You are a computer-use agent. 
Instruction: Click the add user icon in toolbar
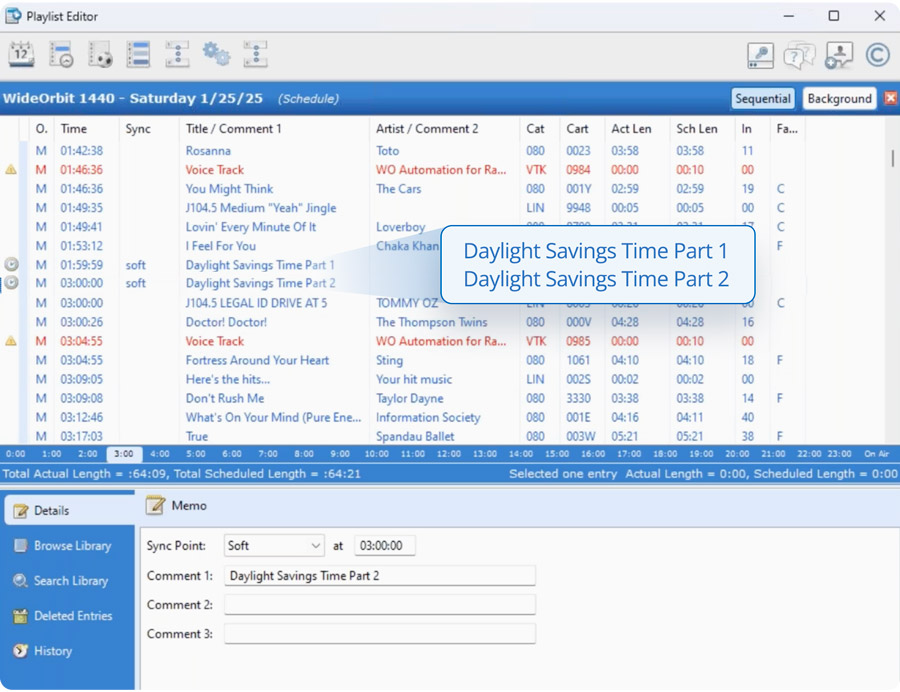838,55
